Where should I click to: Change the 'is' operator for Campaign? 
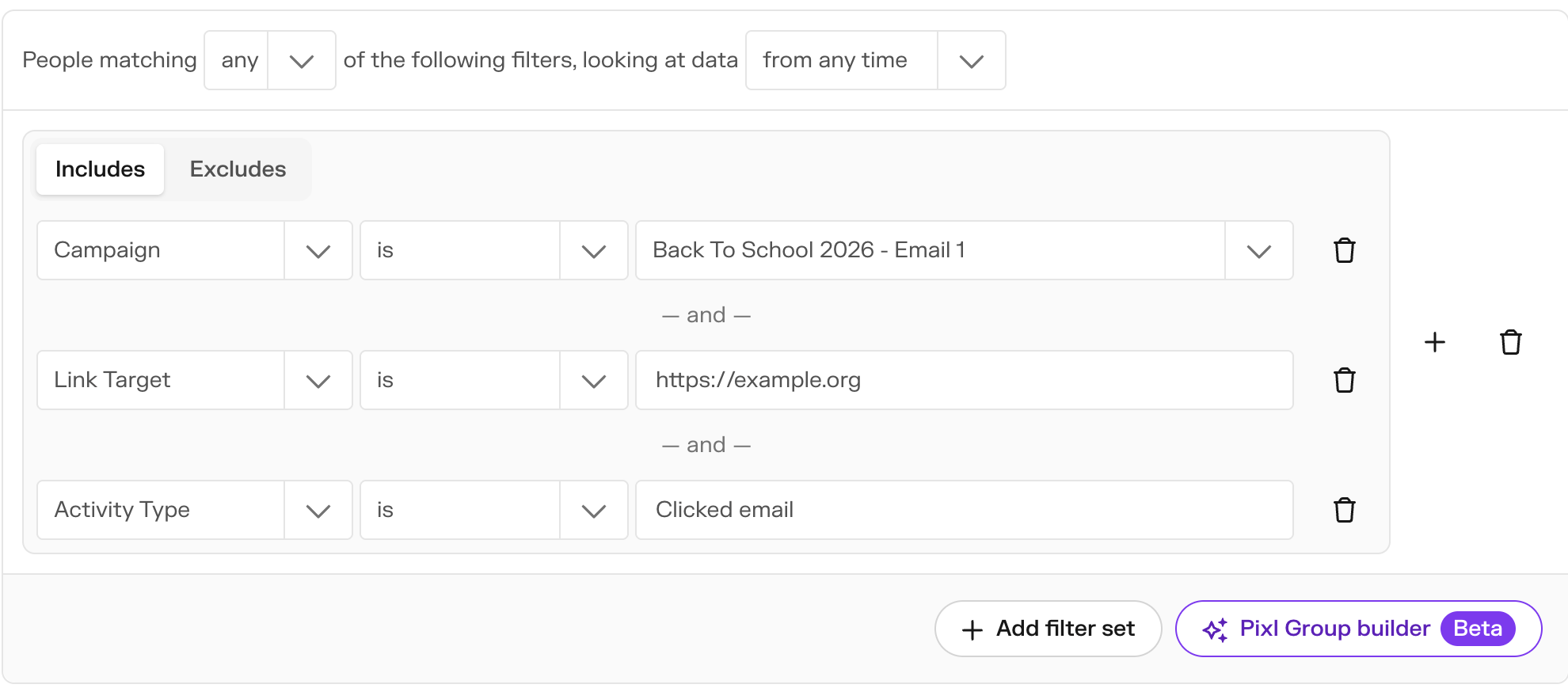coord(494,250)
